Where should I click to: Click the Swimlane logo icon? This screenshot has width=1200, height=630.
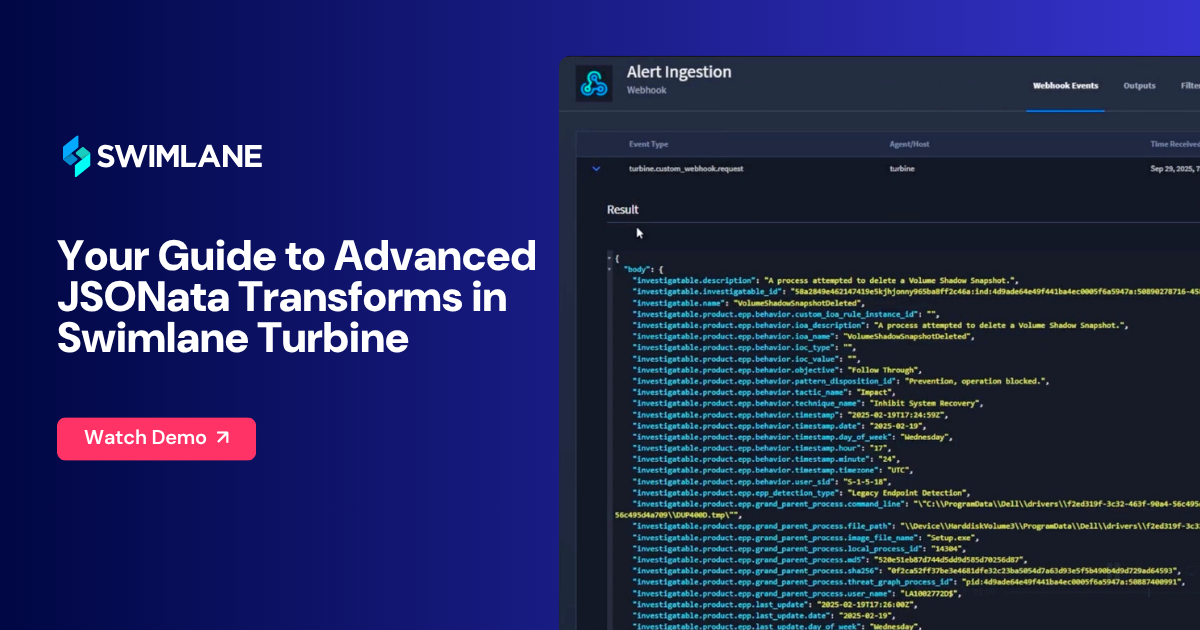click(76, 156)
